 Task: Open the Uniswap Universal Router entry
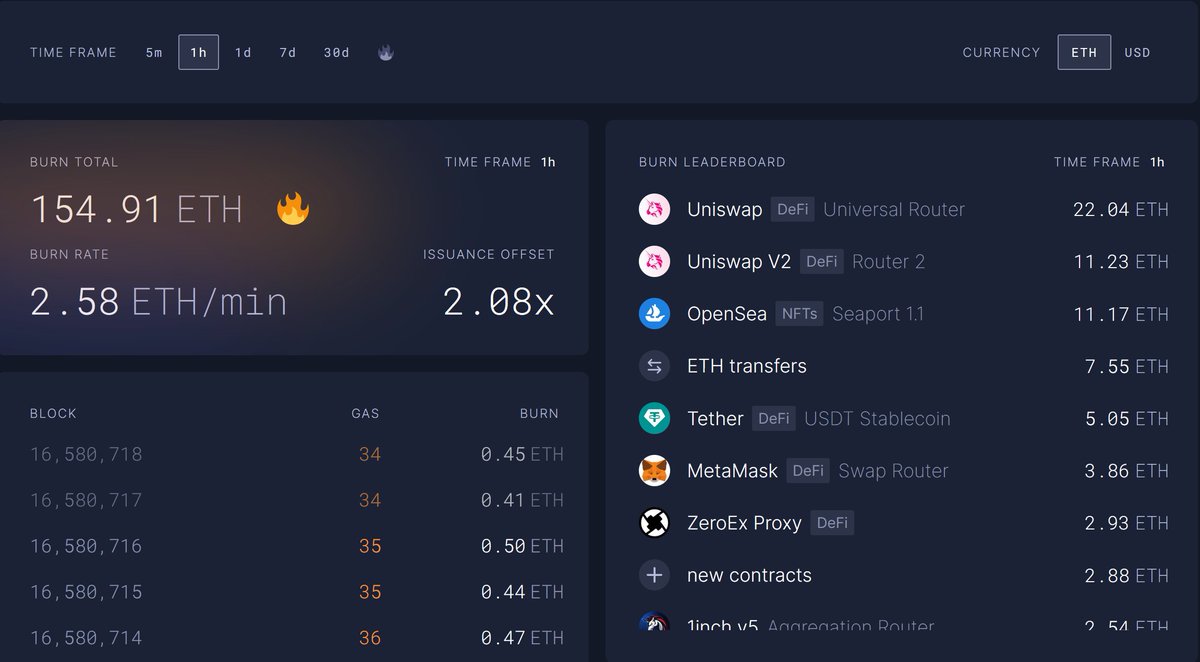tap(903, 210)
